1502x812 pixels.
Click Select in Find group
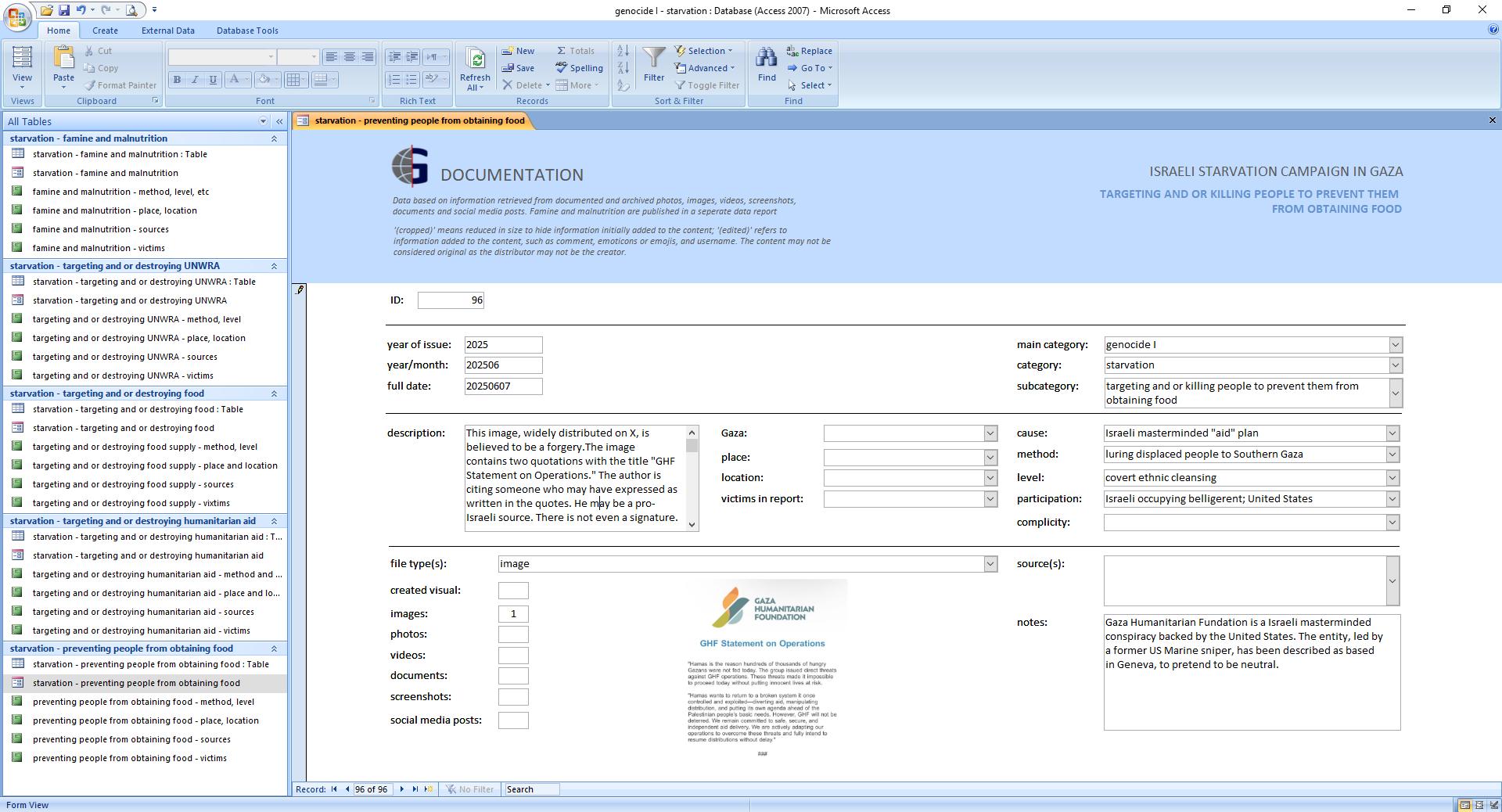[810, 85]
